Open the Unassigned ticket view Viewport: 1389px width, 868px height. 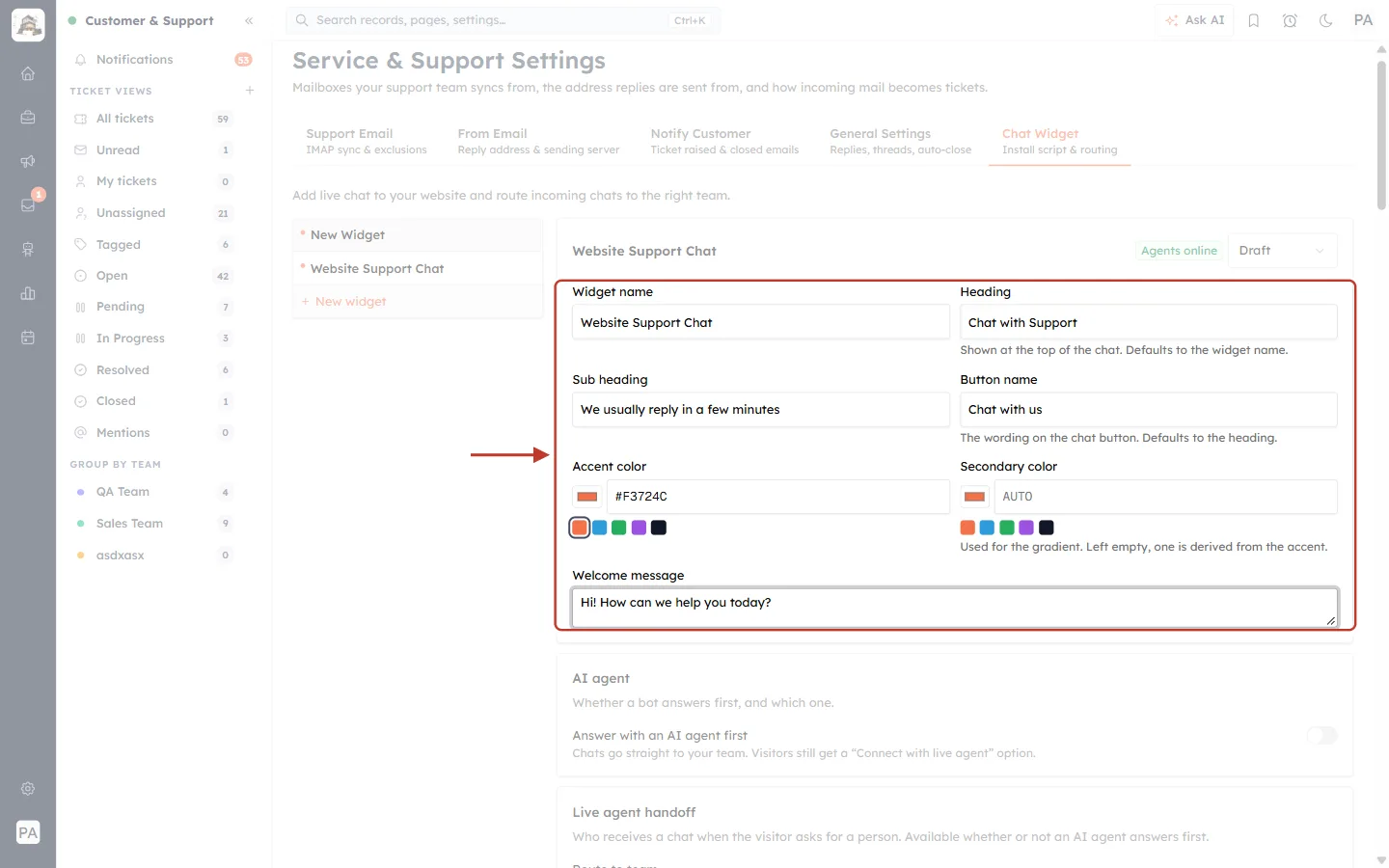(x=152, y=213)
